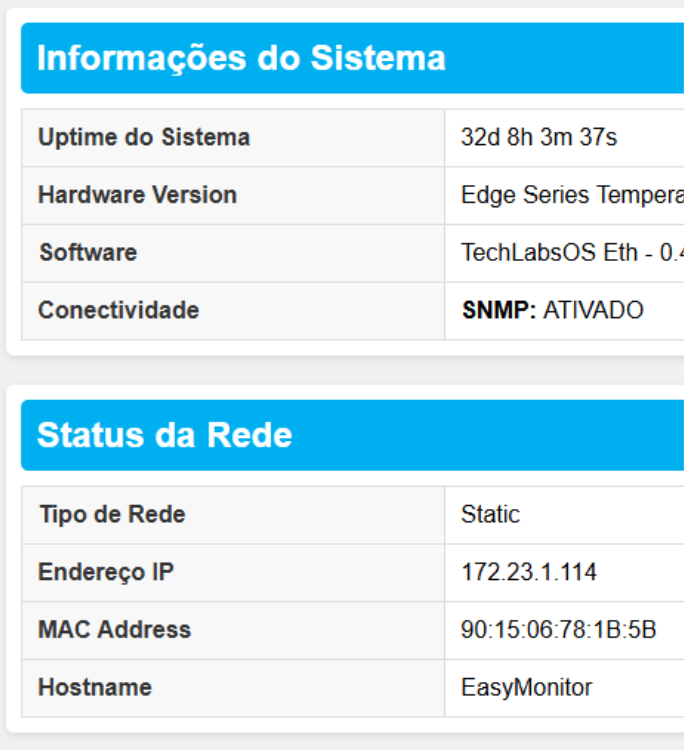
Task: Click the uptime value 32d 8h 3m 37s
Action: [x=539, y=137]
